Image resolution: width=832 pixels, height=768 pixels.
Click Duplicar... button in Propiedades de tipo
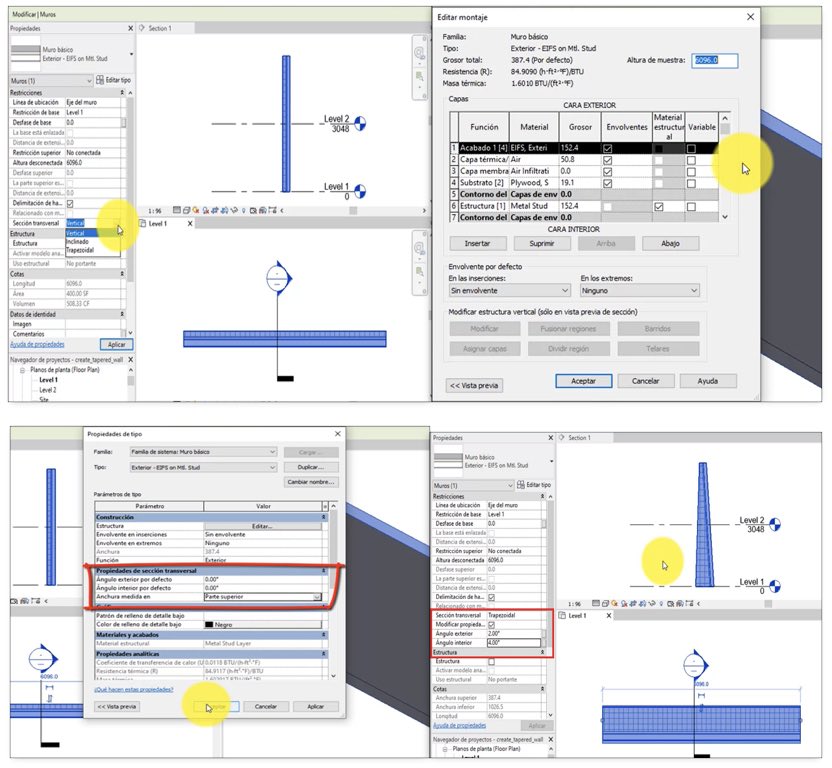click(311, 467)
